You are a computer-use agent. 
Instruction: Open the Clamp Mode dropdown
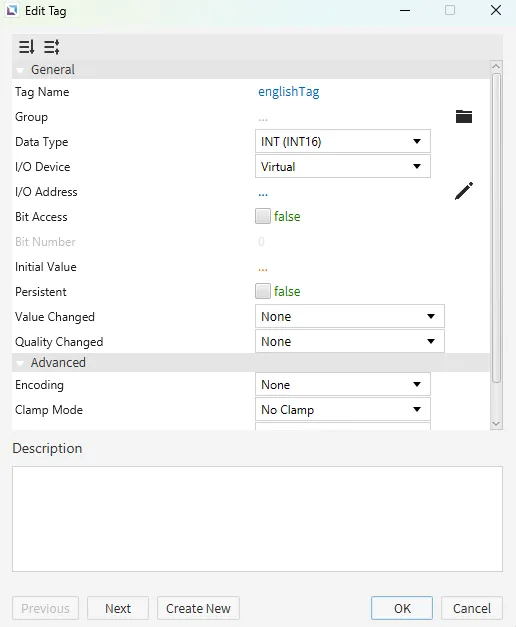point(343,409)
